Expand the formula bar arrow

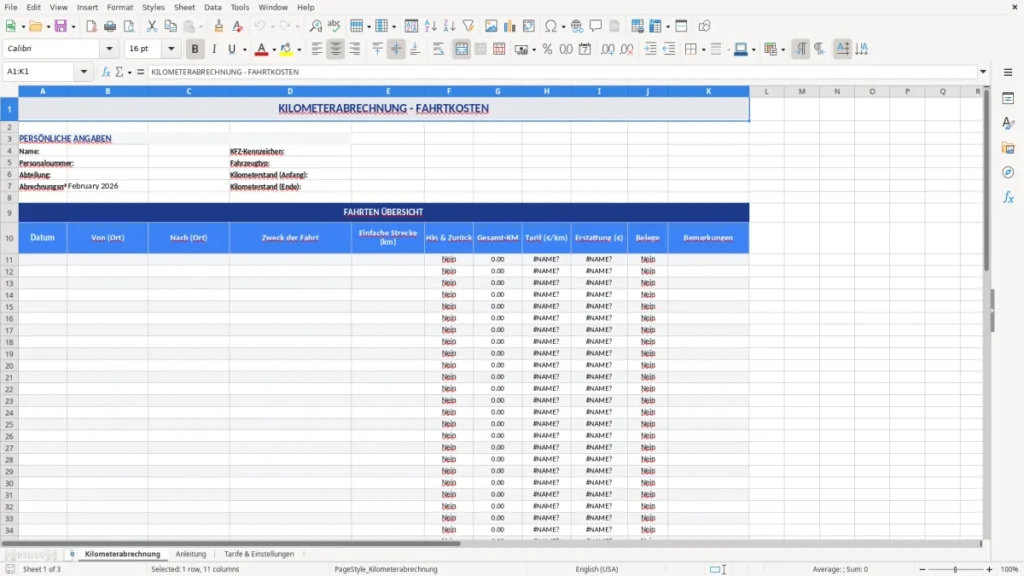coord(983,72)
